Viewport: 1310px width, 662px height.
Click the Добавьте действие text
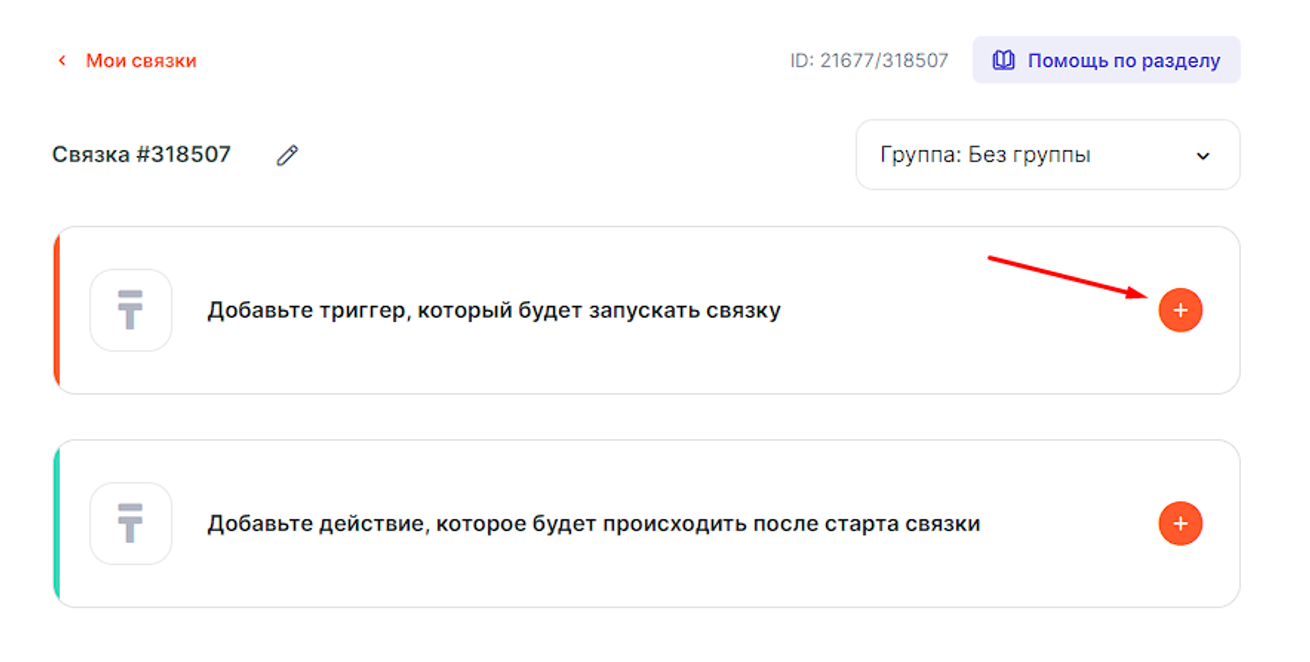593,523
